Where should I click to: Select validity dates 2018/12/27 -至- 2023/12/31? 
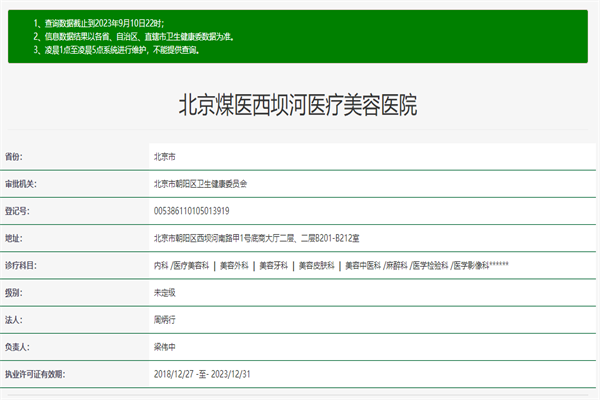(202, 374)
